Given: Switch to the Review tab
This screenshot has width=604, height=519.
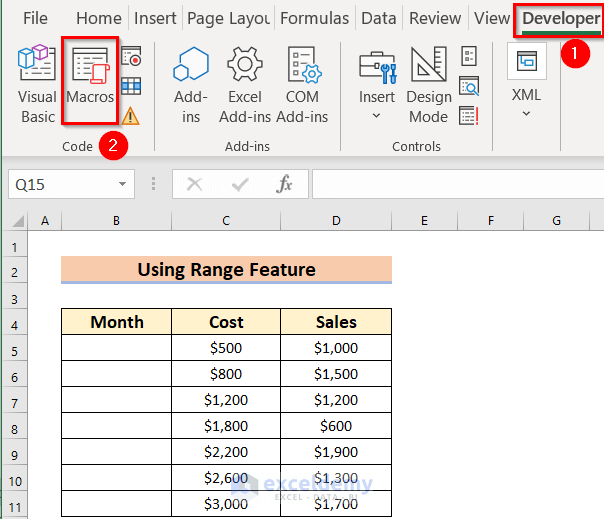Looking at the screenshot, I should point(435,18).
